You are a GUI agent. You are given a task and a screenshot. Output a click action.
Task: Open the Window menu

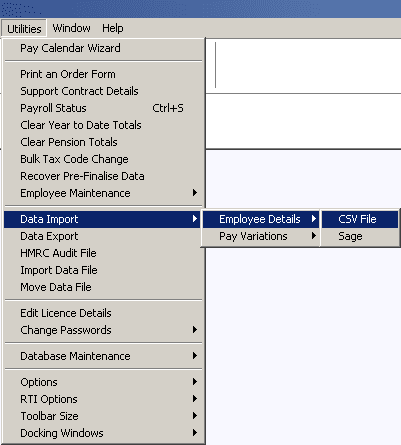[x=71, y=28]
